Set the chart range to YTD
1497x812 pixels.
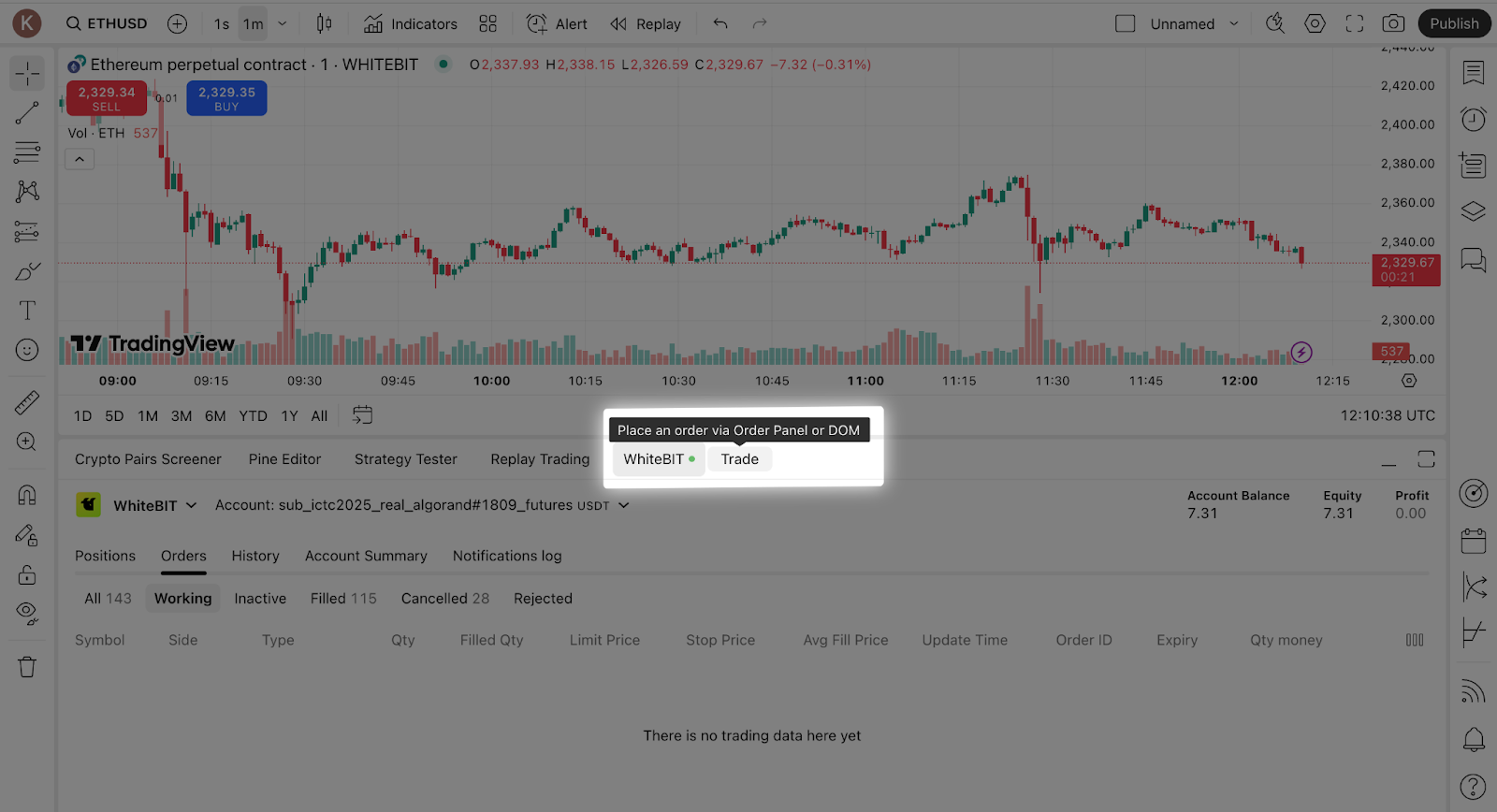(253, 416)
